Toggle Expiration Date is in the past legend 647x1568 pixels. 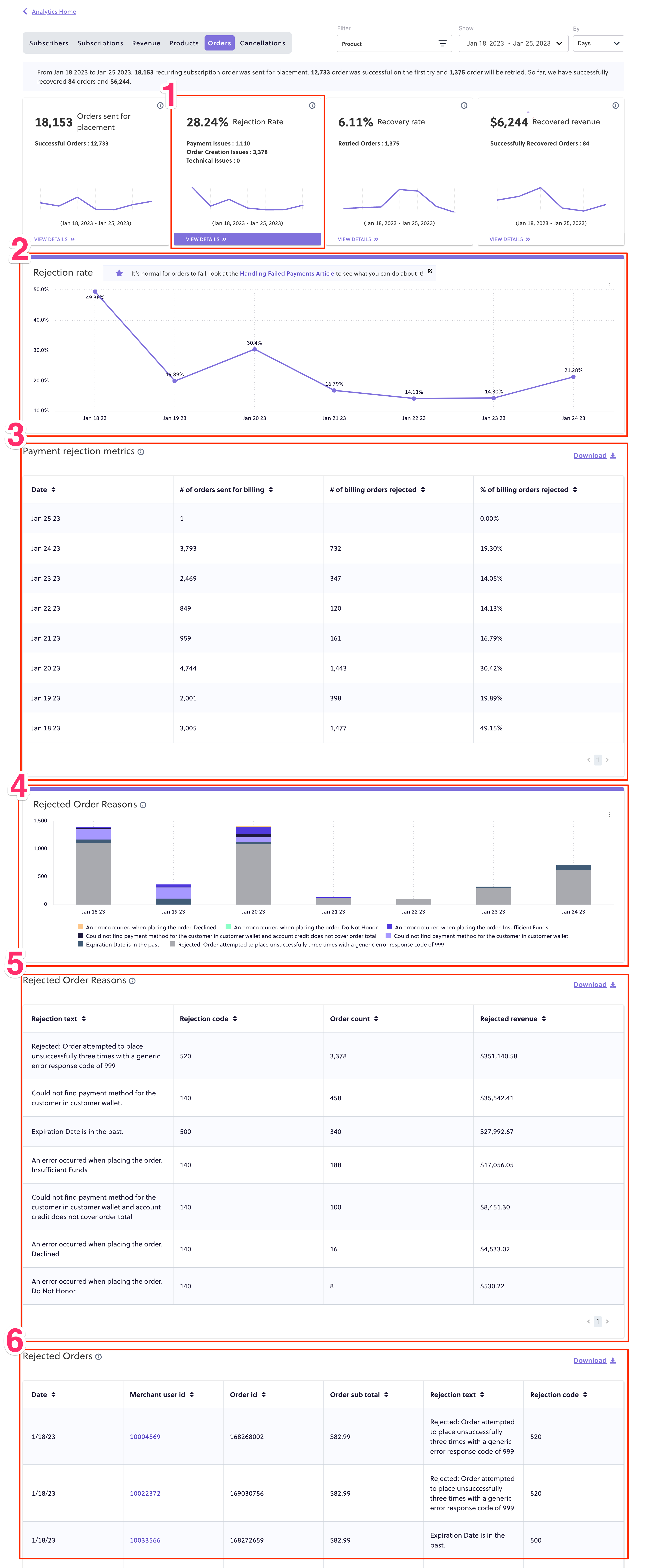pyautogui.click(x=119, y=945)
